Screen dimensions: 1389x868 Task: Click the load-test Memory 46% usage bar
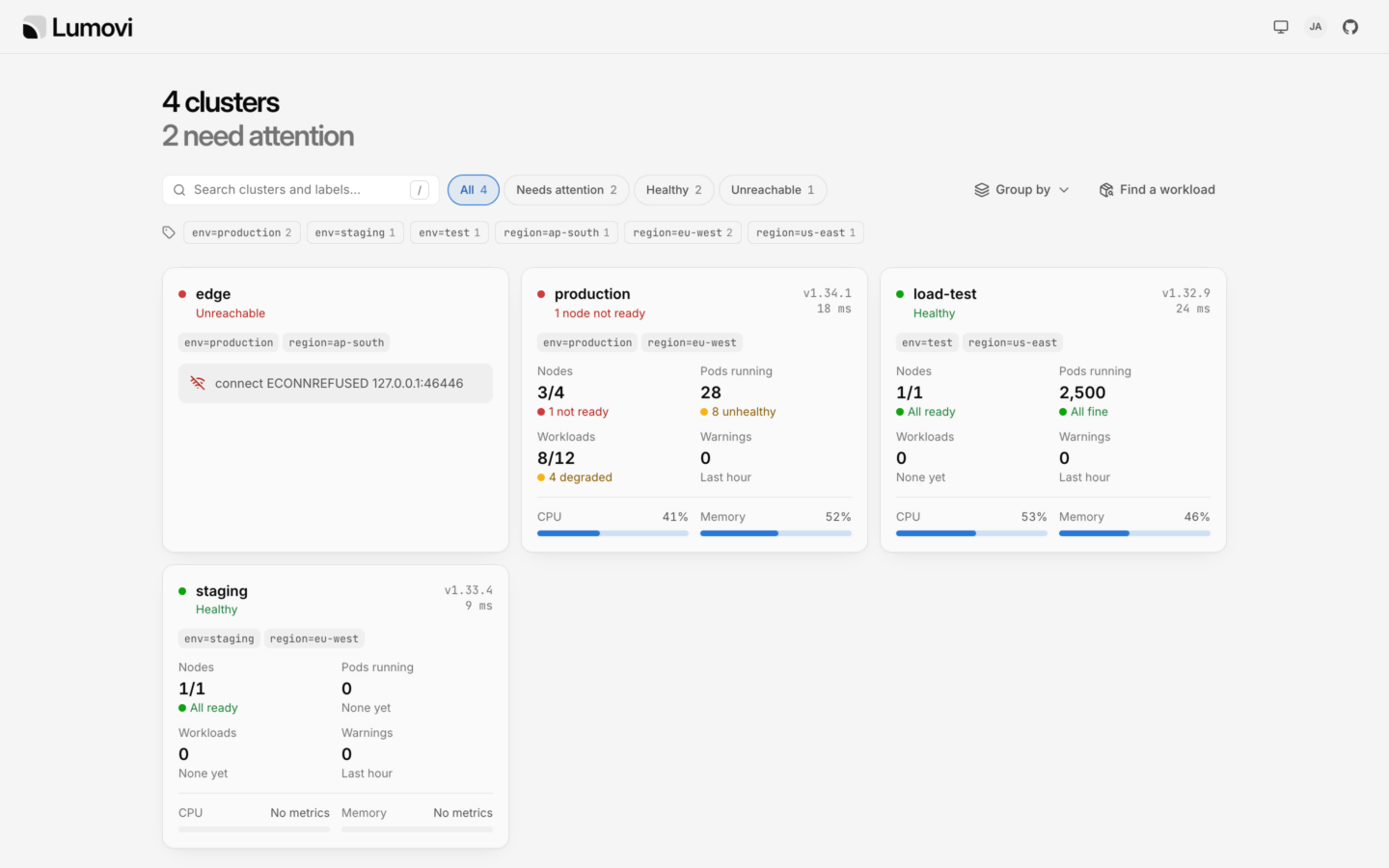pyautogui.click(x=1134, y=533)
